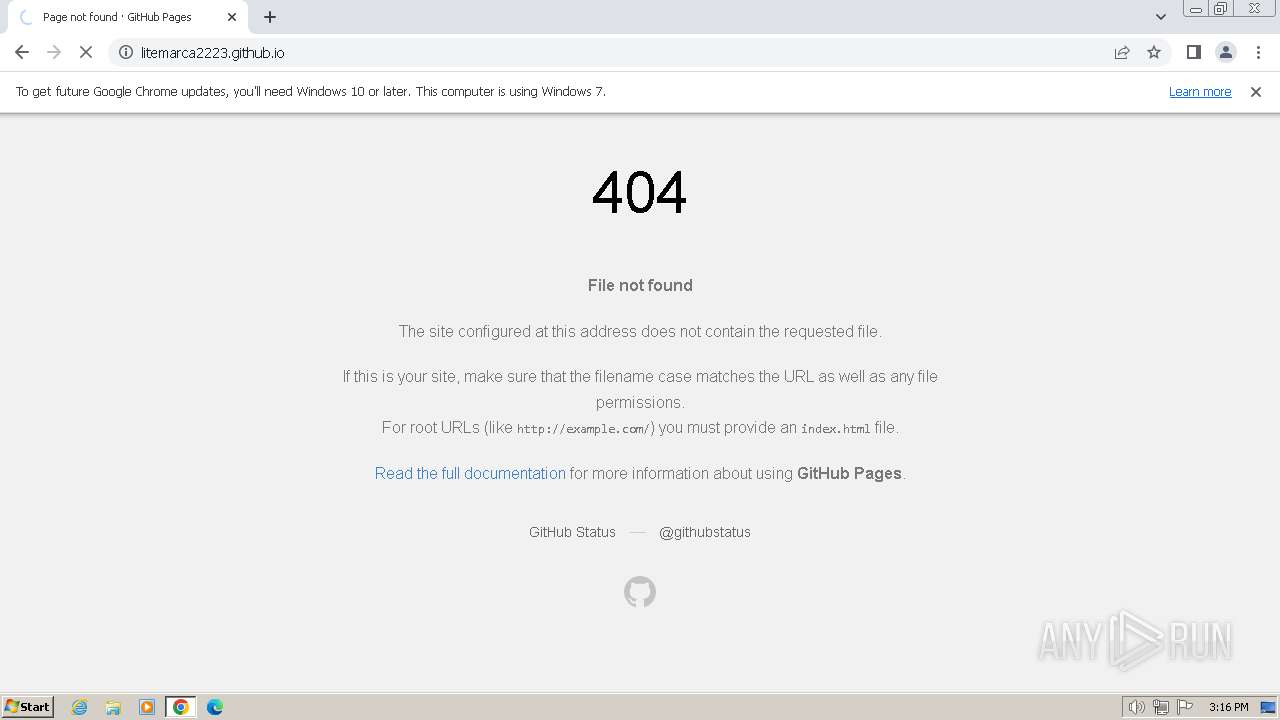Open the volume control in tray
Image resolution: width=1280 pixels, height=720 pixels.
[1137, 707]
